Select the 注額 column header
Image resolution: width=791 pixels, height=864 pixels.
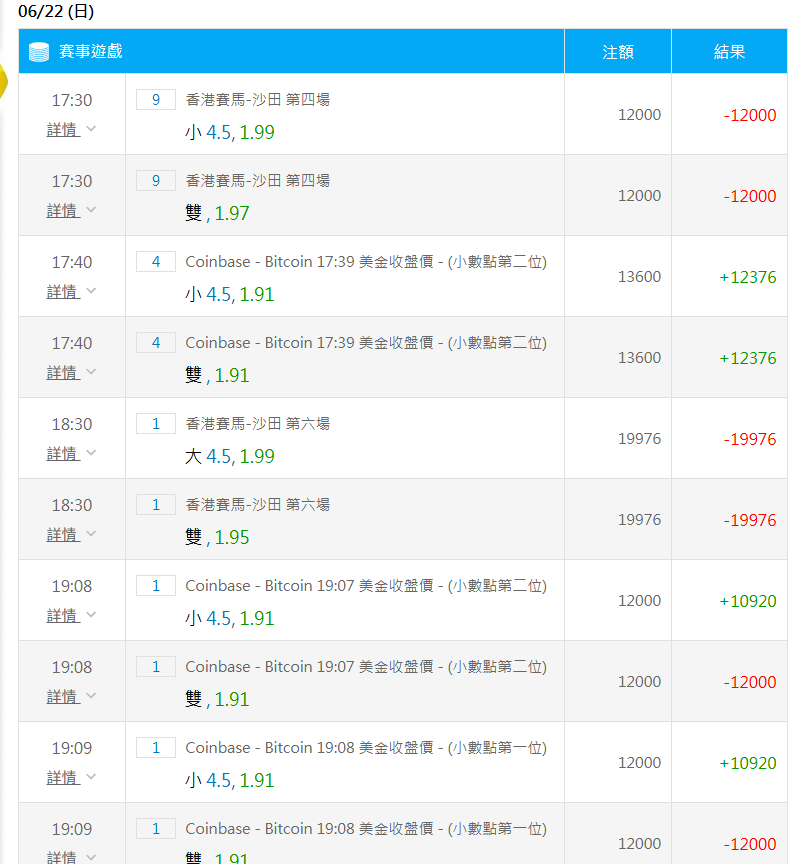tap(617, 52)
